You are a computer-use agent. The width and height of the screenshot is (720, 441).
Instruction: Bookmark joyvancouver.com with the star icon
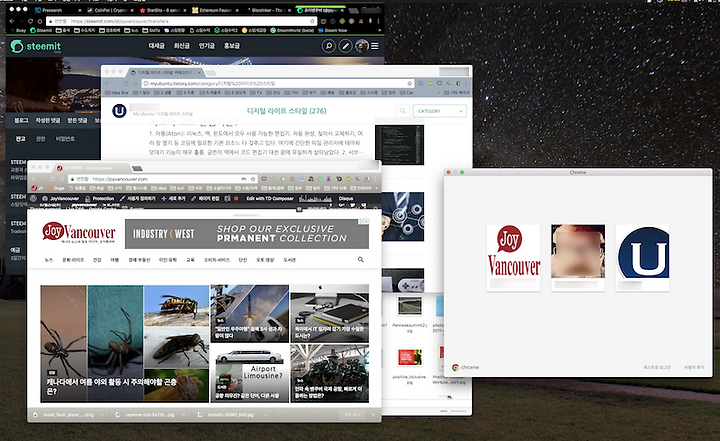(253, 179)
